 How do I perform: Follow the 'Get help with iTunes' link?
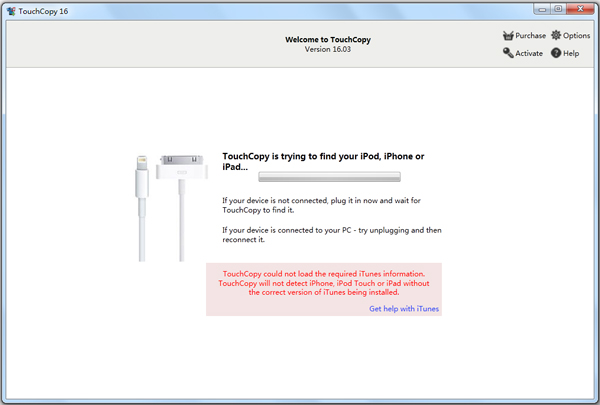click(404, 309)
